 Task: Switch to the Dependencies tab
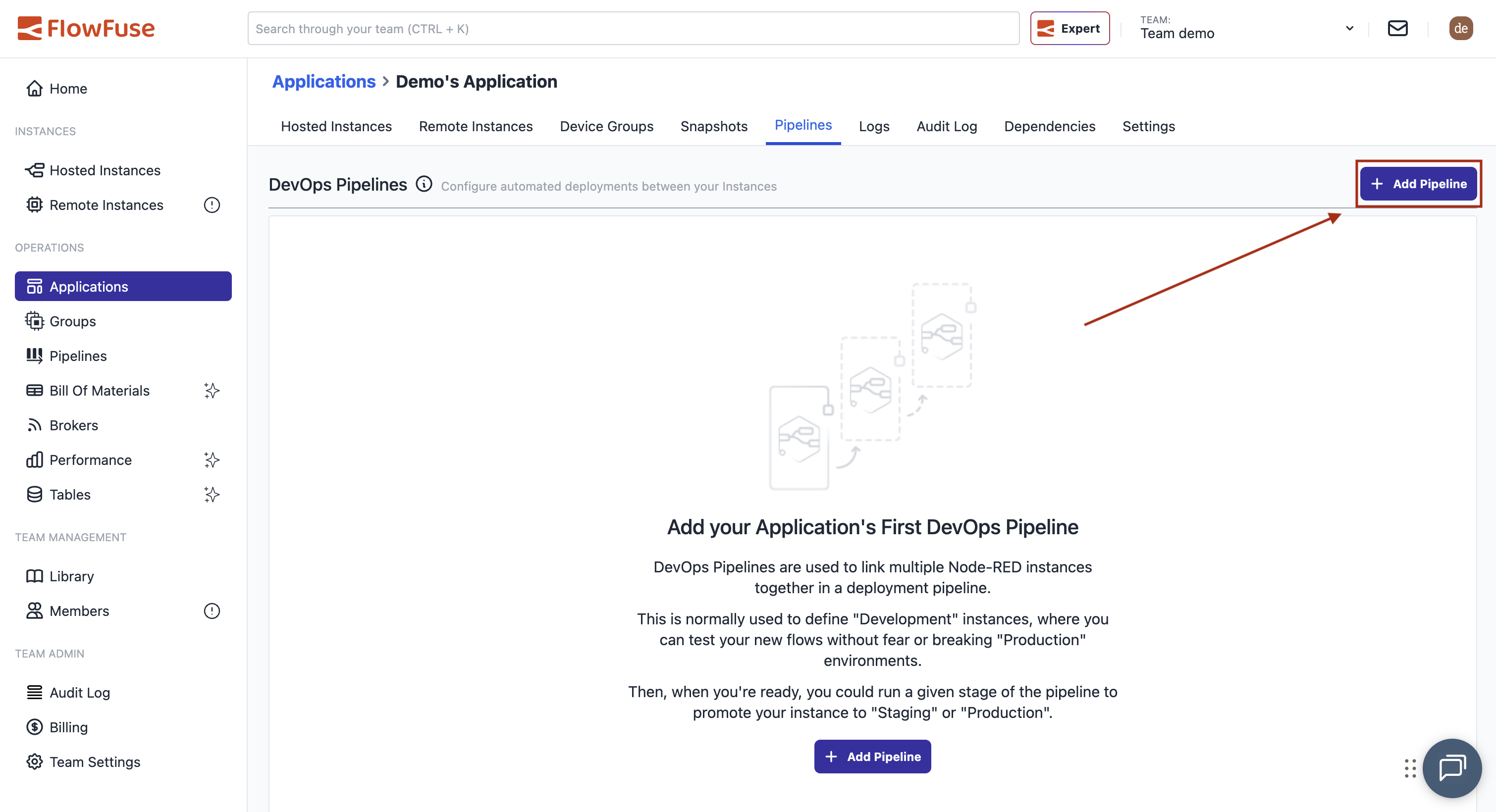(1049, 126)
